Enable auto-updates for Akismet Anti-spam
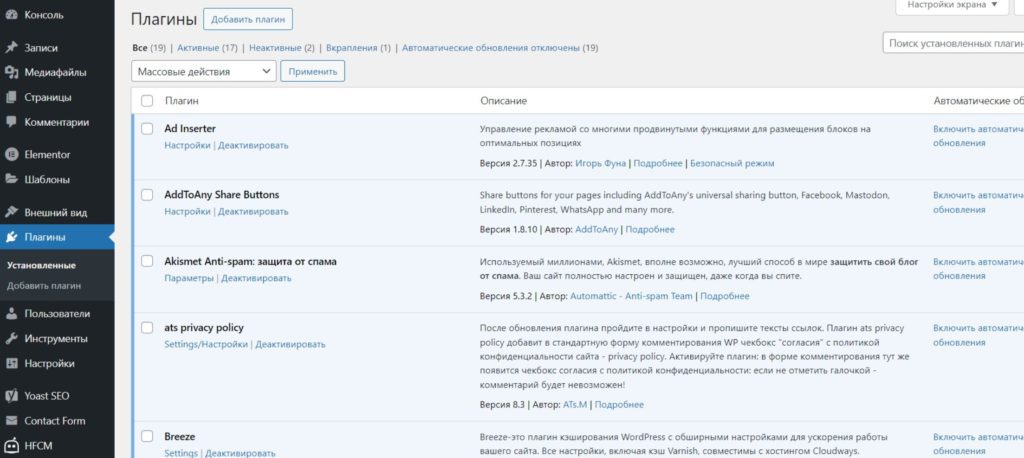 click(978, 269)
